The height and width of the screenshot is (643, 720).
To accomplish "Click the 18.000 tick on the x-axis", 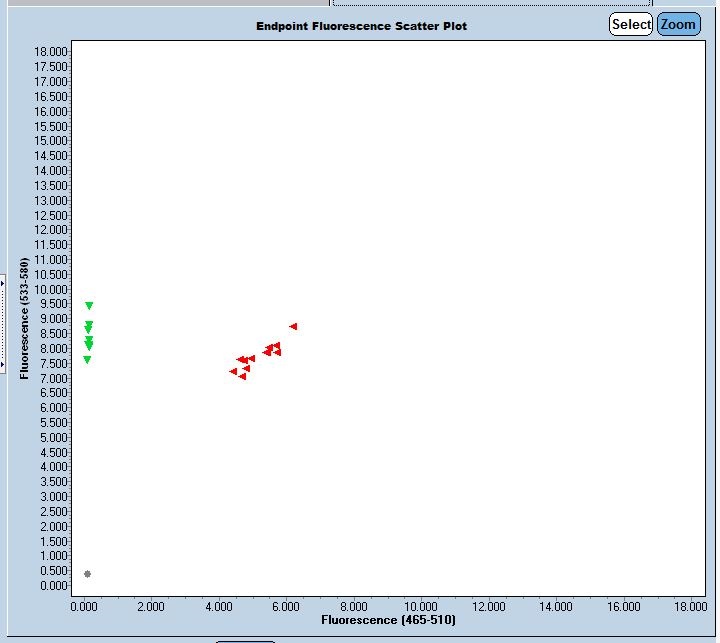I will pos(689,606).
